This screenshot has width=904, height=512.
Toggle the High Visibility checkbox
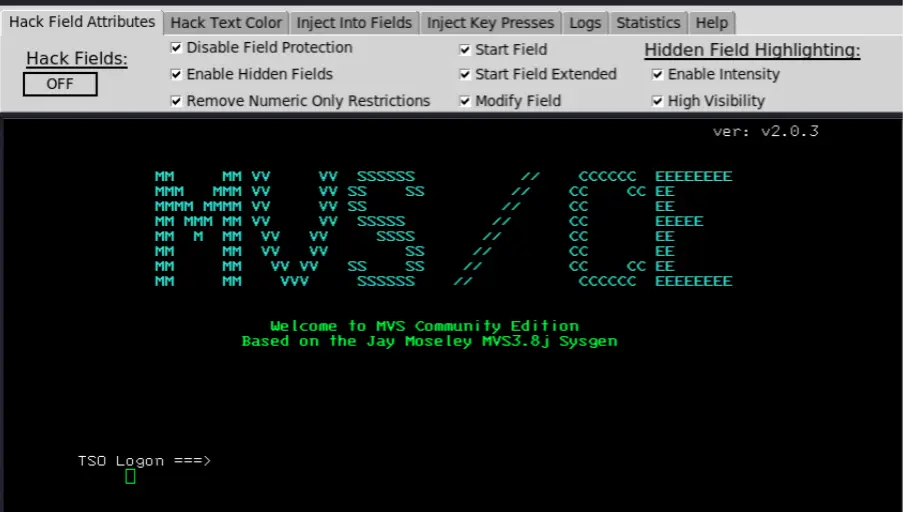pos(658,101)
